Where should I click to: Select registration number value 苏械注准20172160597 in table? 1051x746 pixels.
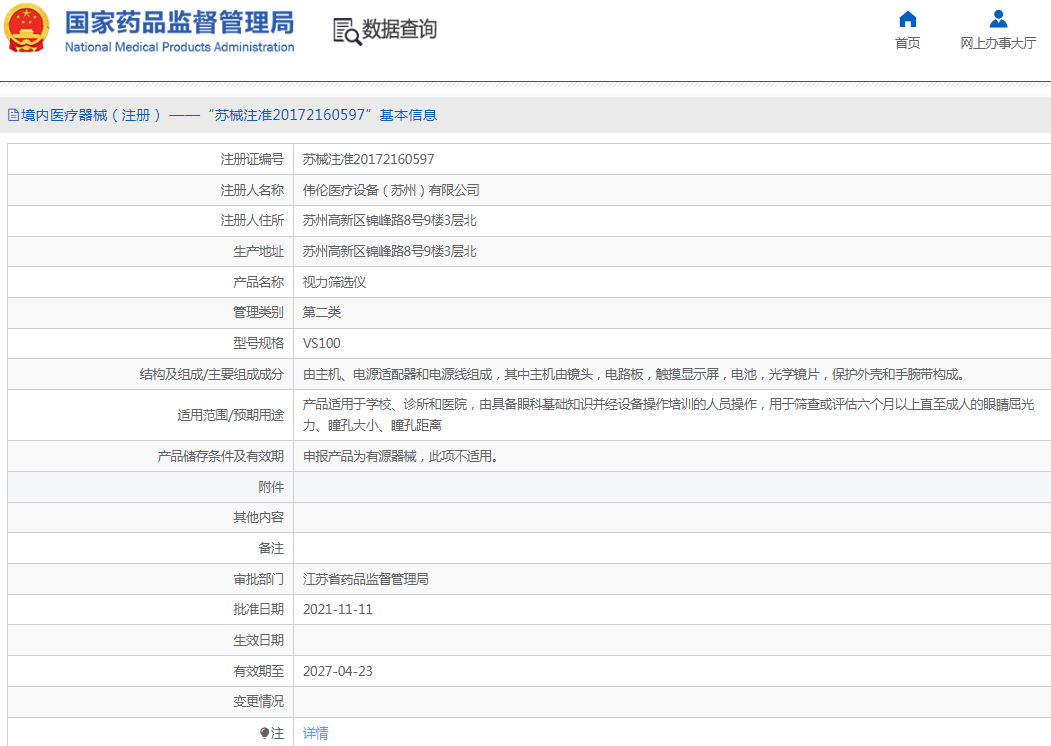(369, 160)
